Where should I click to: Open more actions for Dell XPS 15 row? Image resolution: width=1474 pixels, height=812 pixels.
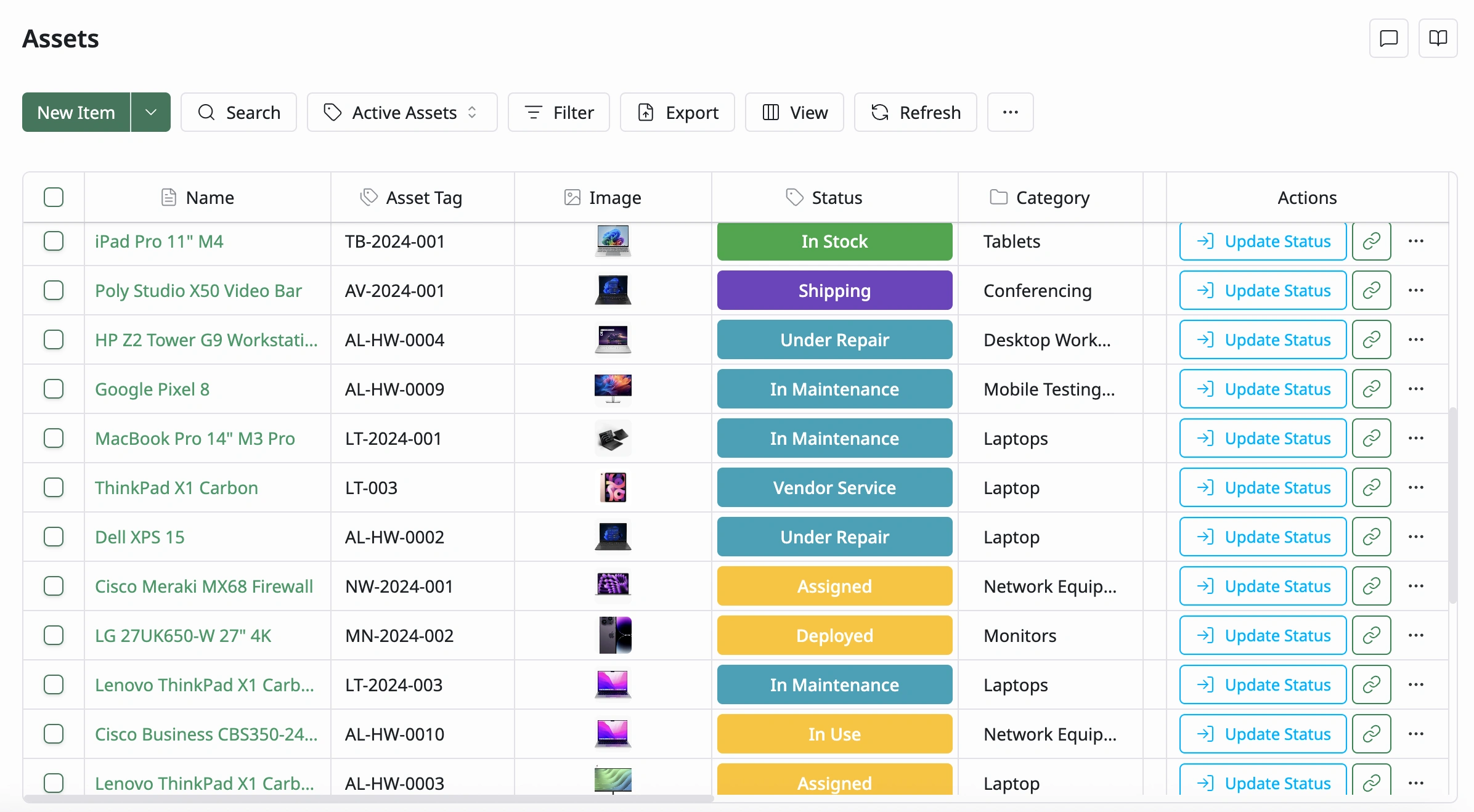pos(1416,537)
